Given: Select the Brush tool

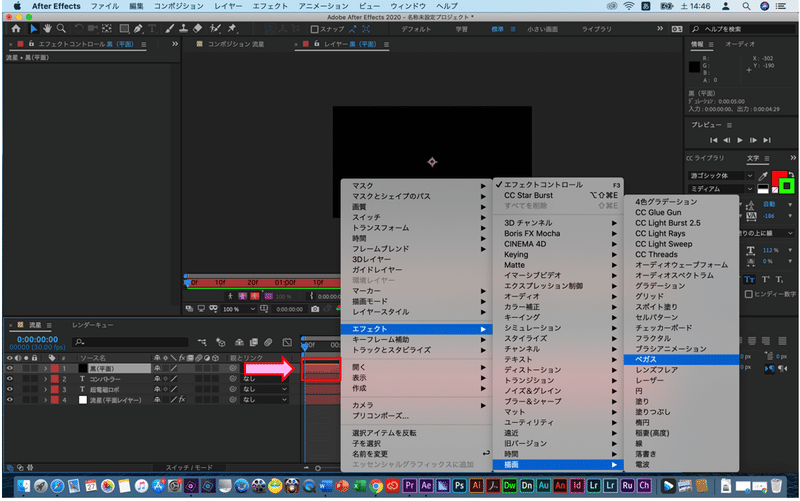Looking at the screenshot, I should click(x=169, y=29).
